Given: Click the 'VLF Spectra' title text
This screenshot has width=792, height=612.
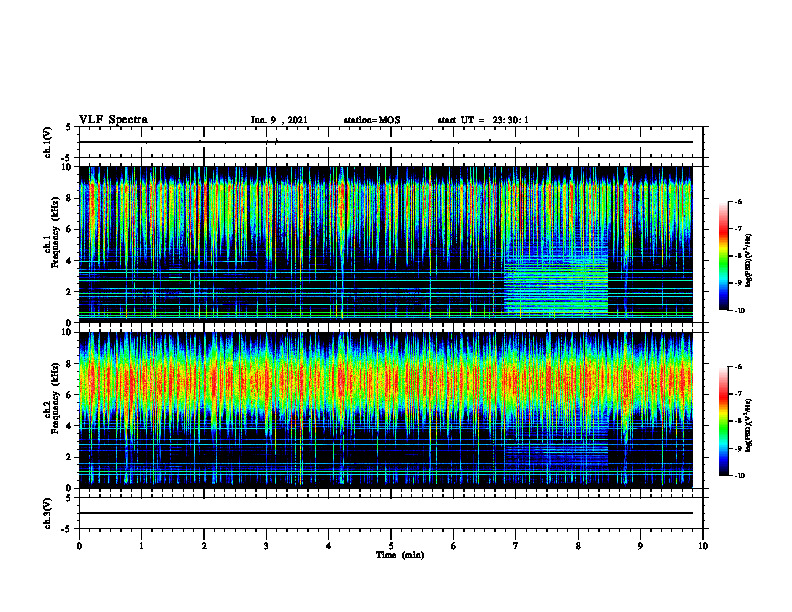Looking at the screenshot, I should (113, 120).
